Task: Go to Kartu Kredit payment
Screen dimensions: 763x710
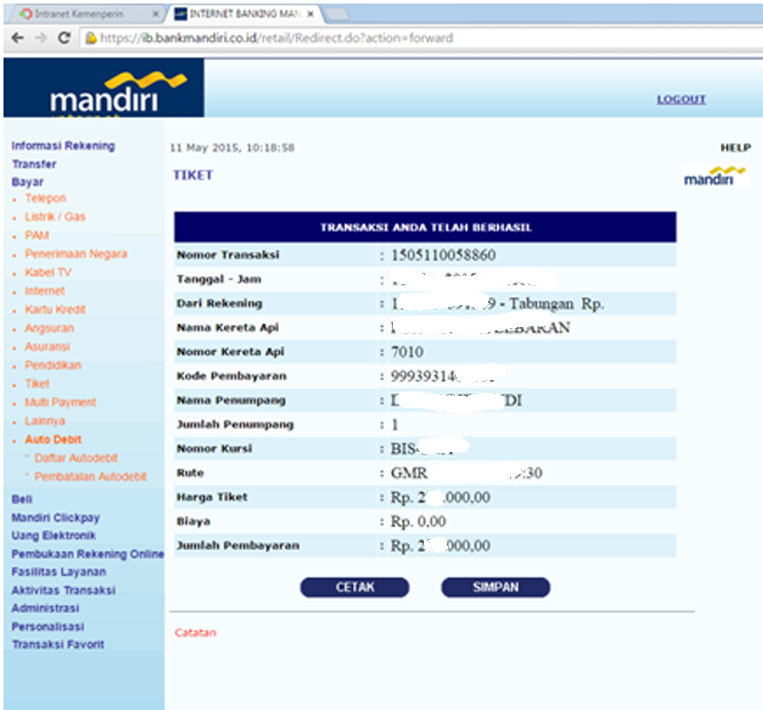Action: tap(55, 309)
